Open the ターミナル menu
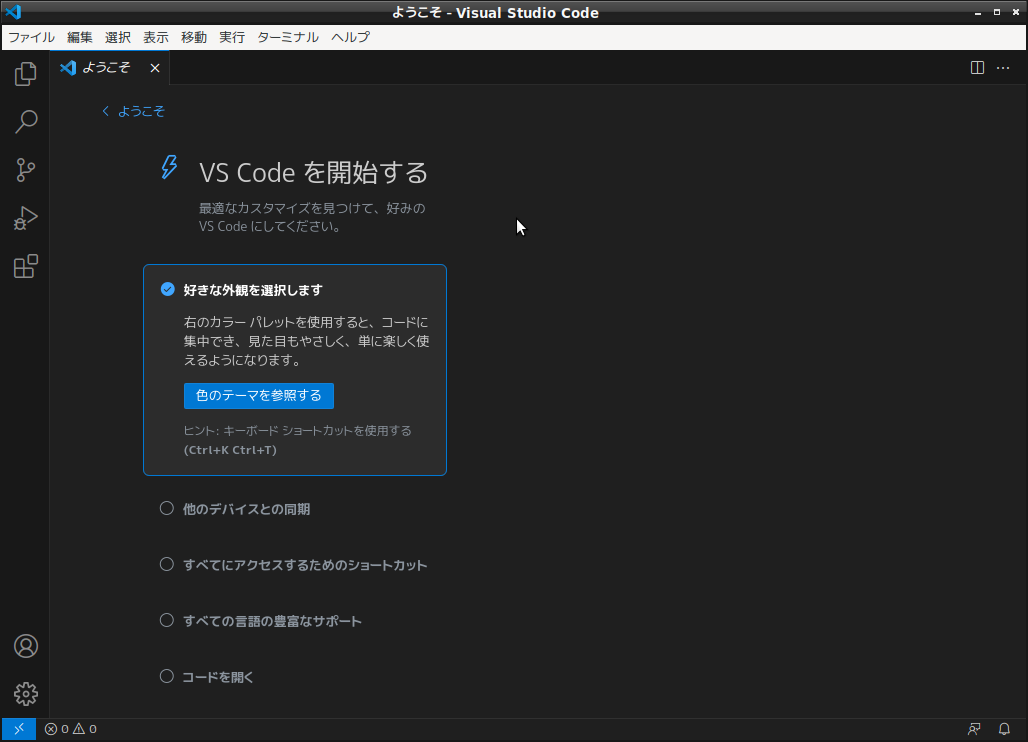This screenshot has width=1028, height=742. pos(288,37)
